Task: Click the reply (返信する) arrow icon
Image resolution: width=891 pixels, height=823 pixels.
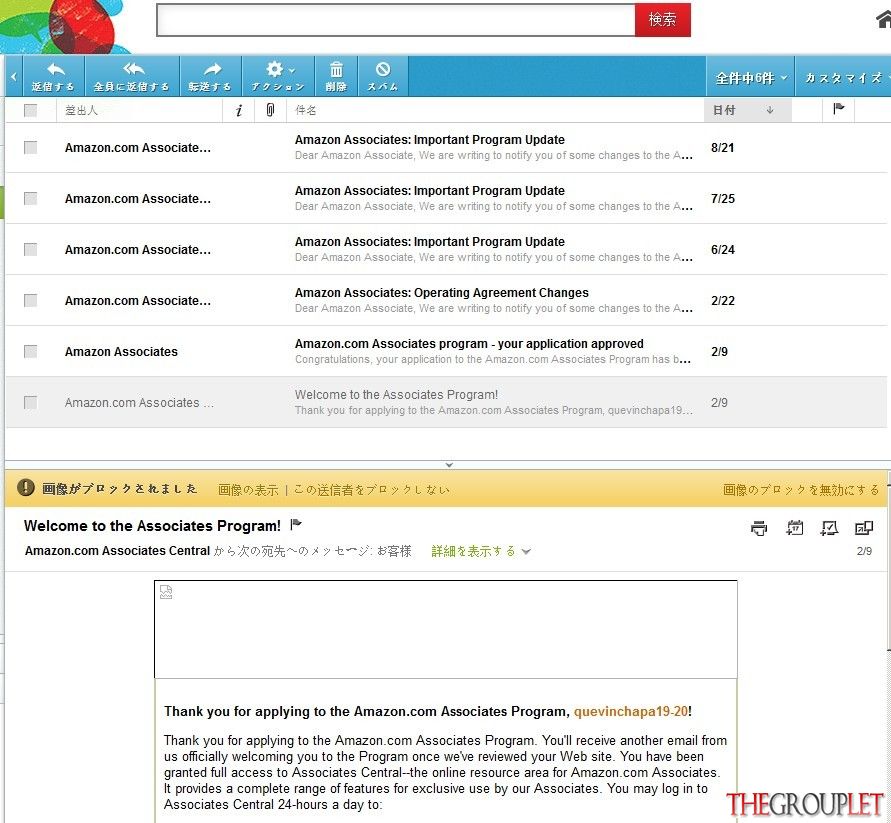Action: pyautogui.click(x=56, y=69)
